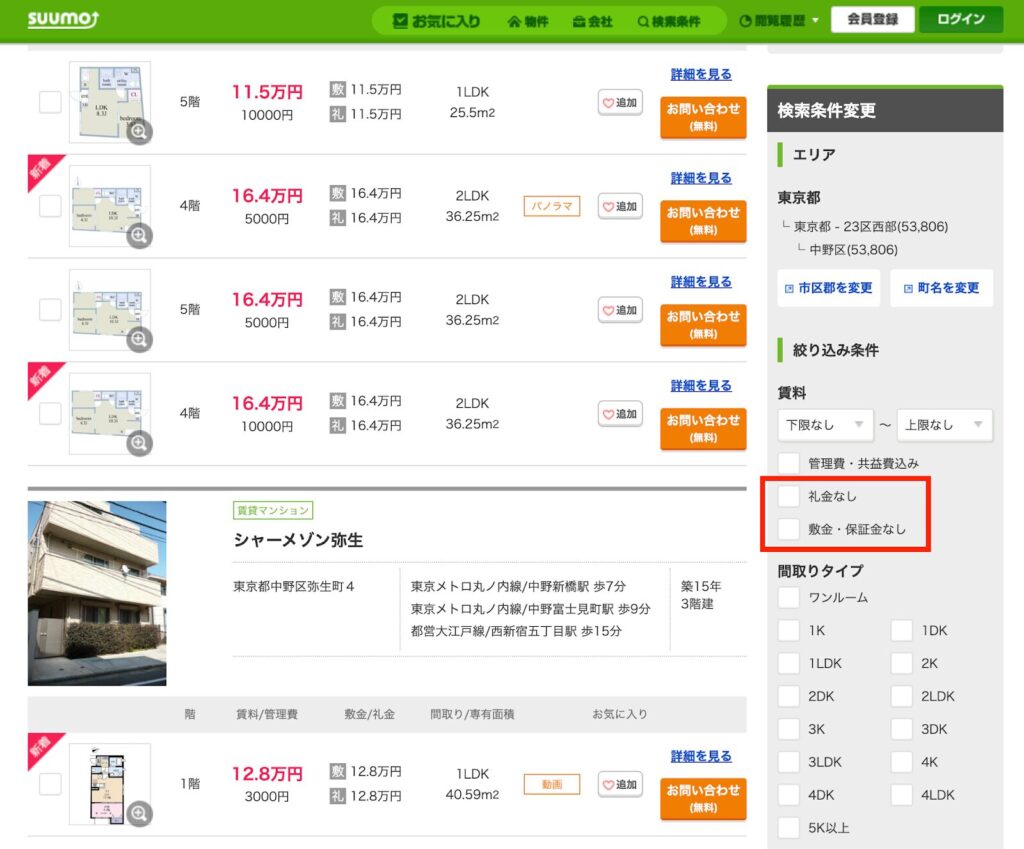Click the ログイン button
This screenshot has width=1024, height=849.
pos(960,19)
